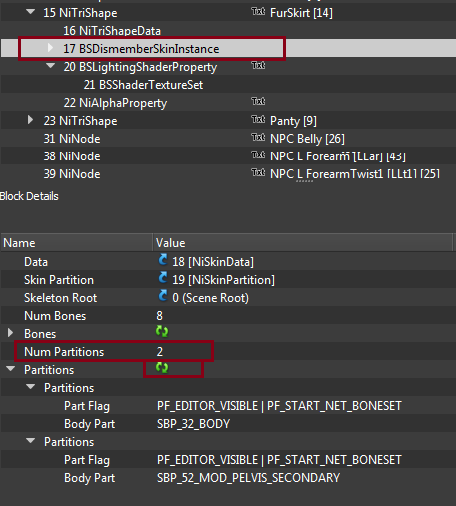The height and width of the screenshot is (506, 456).
Task: Select the Num Partitions row name
Action: 64,352
